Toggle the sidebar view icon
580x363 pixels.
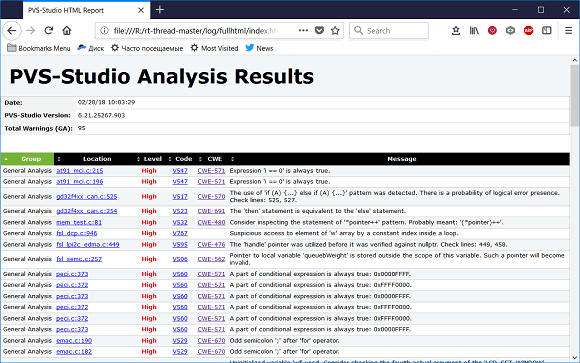[547, 30]
